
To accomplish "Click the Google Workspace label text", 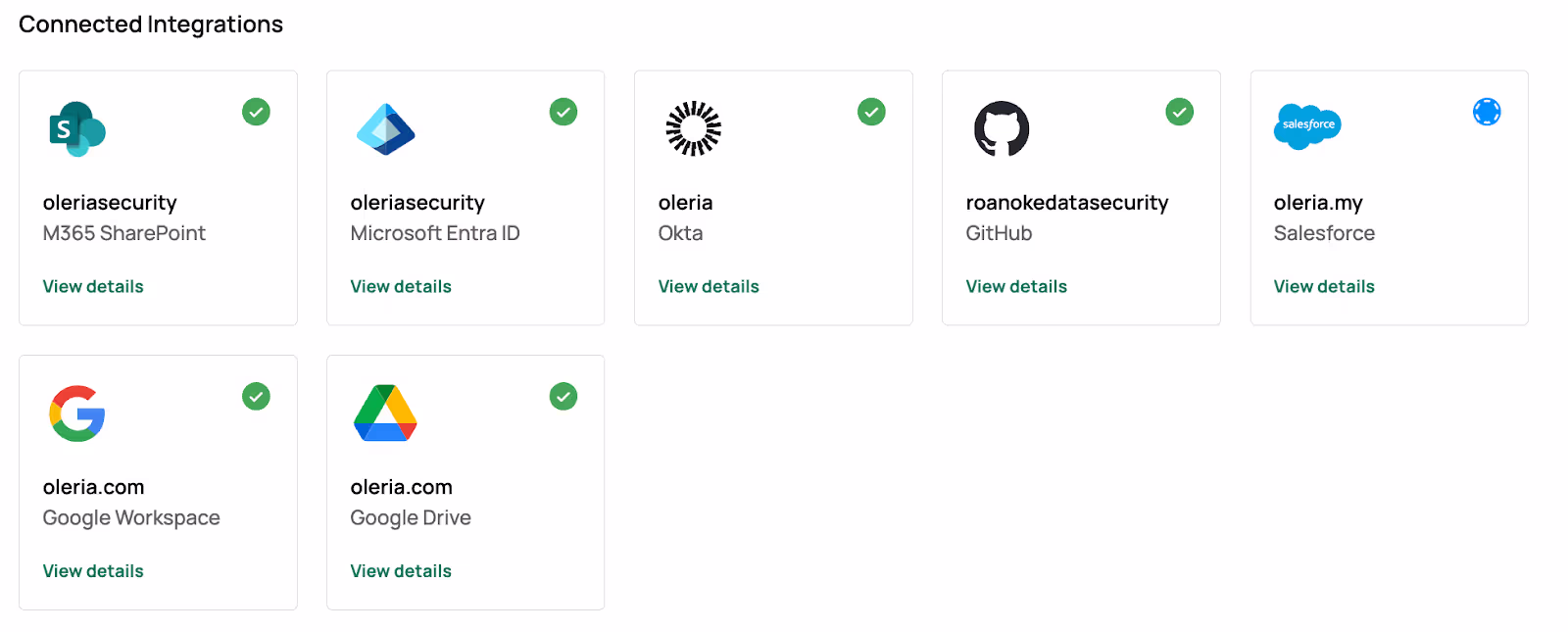I will (x=131, y=518).
